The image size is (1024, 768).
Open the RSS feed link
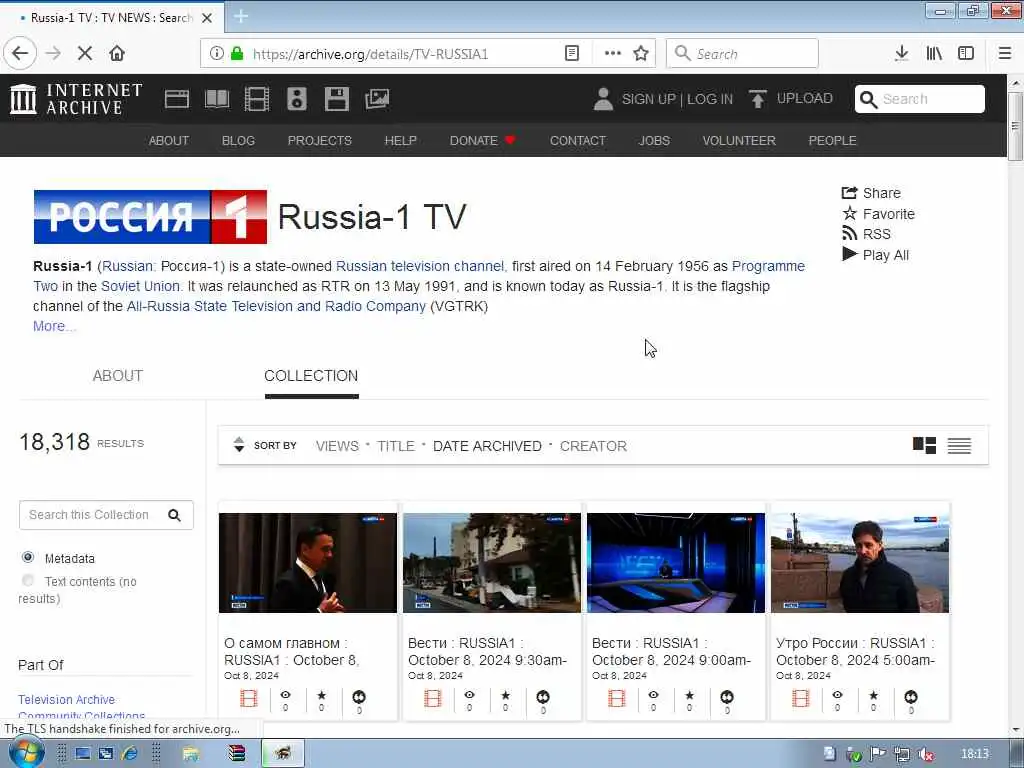click(x=866, y=234)
